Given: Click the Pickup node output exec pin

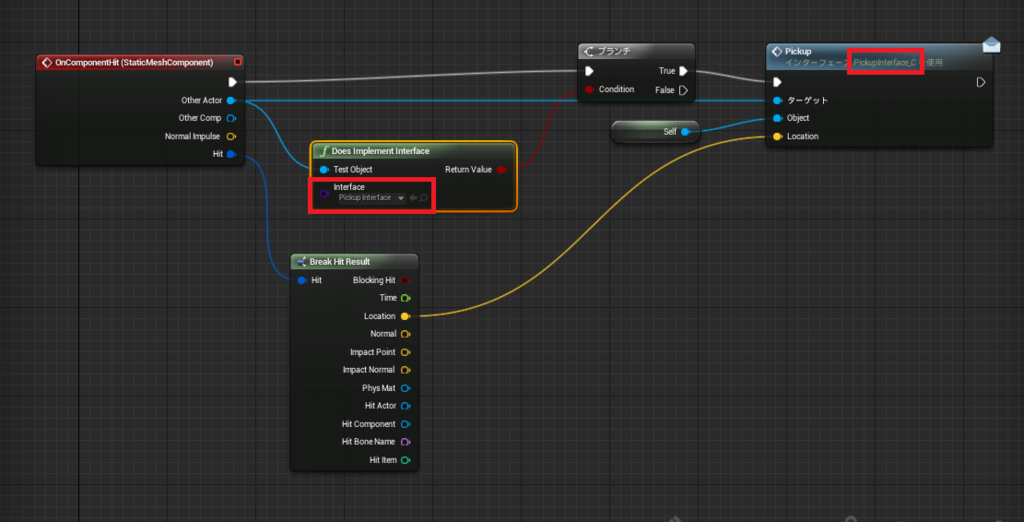Looking at the screenshot, I should pyautogui.click(x=980, y=82).
